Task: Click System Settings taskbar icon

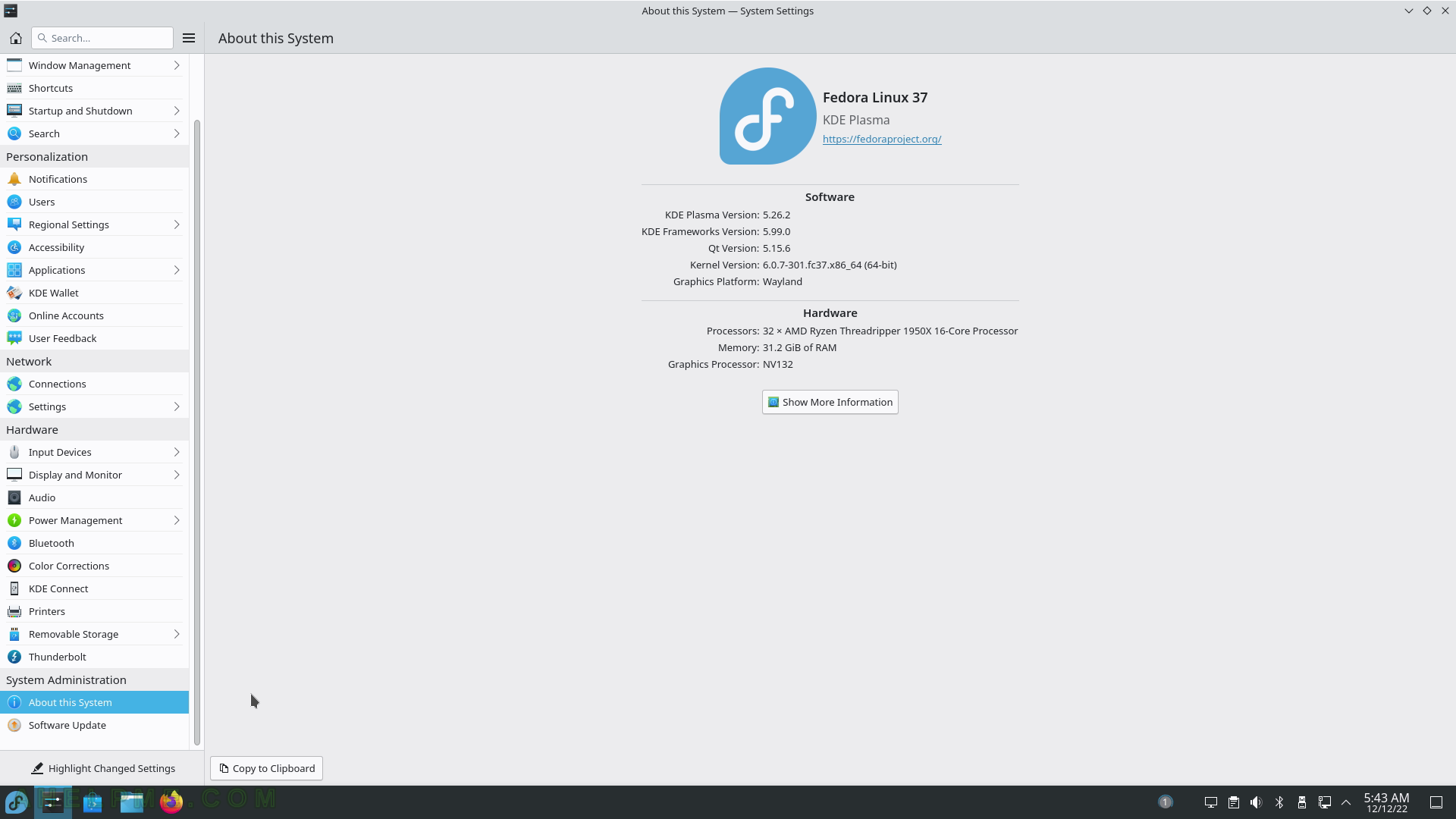Action: [53, 802]
